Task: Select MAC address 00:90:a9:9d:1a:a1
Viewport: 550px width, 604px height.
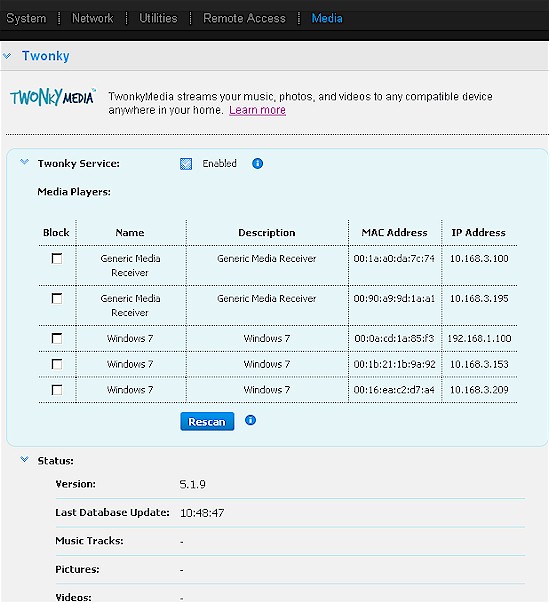Action: coord(394,299)
